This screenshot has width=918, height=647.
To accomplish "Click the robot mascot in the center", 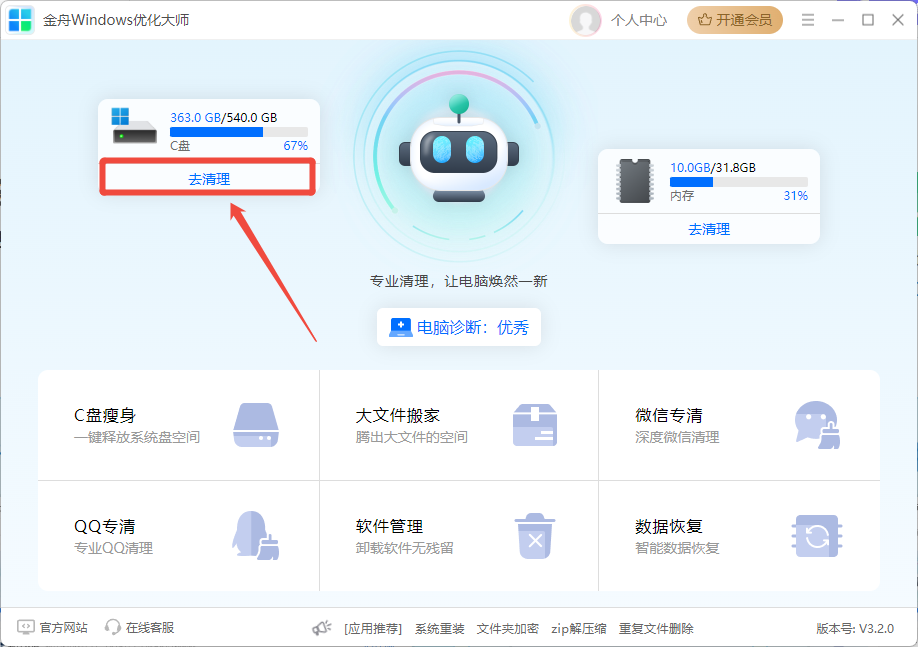I will pyautogui.click(x=459, y=150).
